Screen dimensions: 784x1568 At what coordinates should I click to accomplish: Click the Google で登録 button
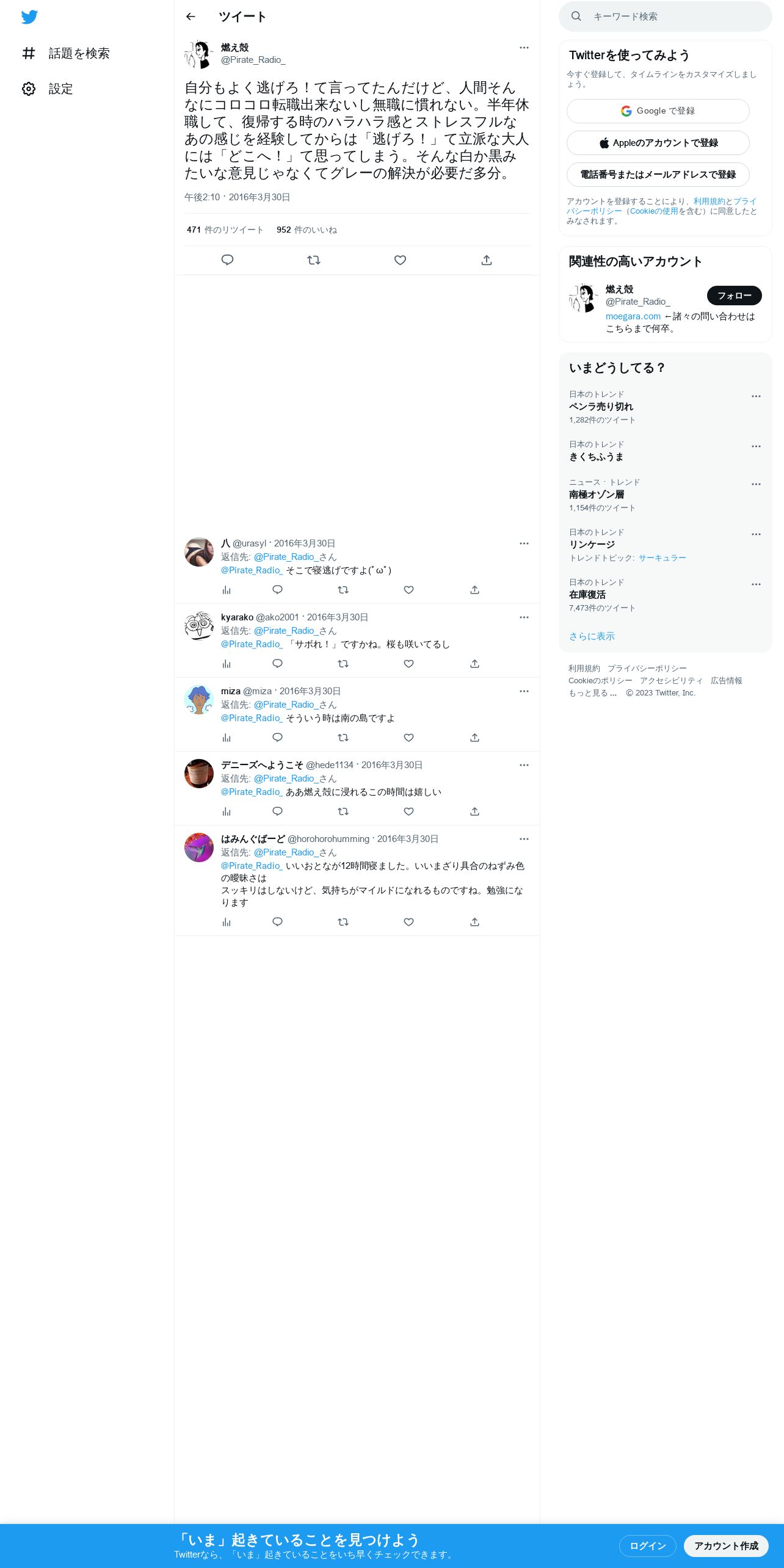658,111
